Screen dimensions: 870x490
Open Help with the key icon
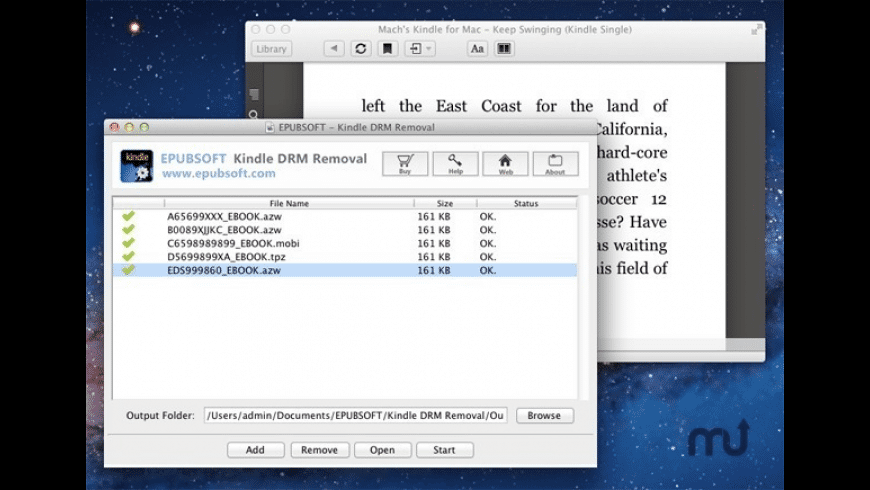455,163
